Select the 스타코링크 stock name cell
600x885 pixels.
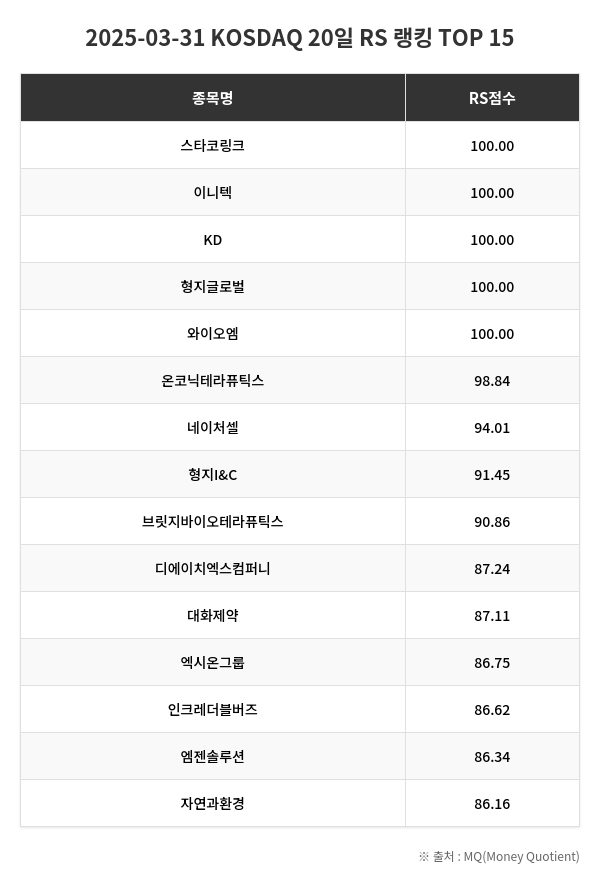coord(212,145)
